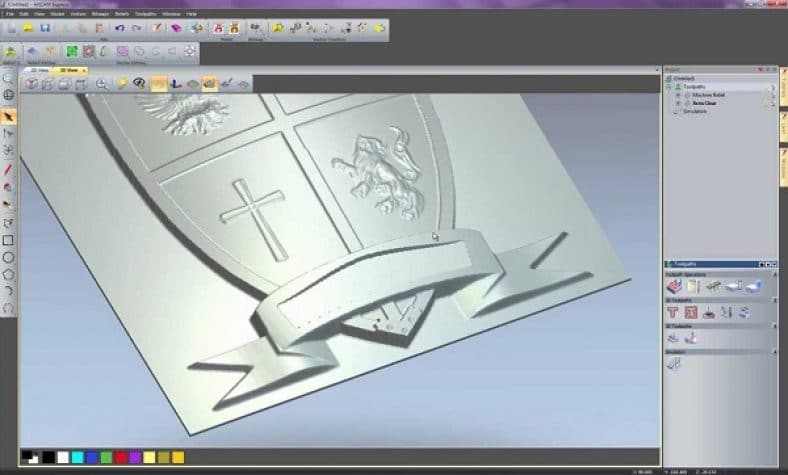Click the yellow Open folder icon
The image size is (788, 475).
point(28,28)
